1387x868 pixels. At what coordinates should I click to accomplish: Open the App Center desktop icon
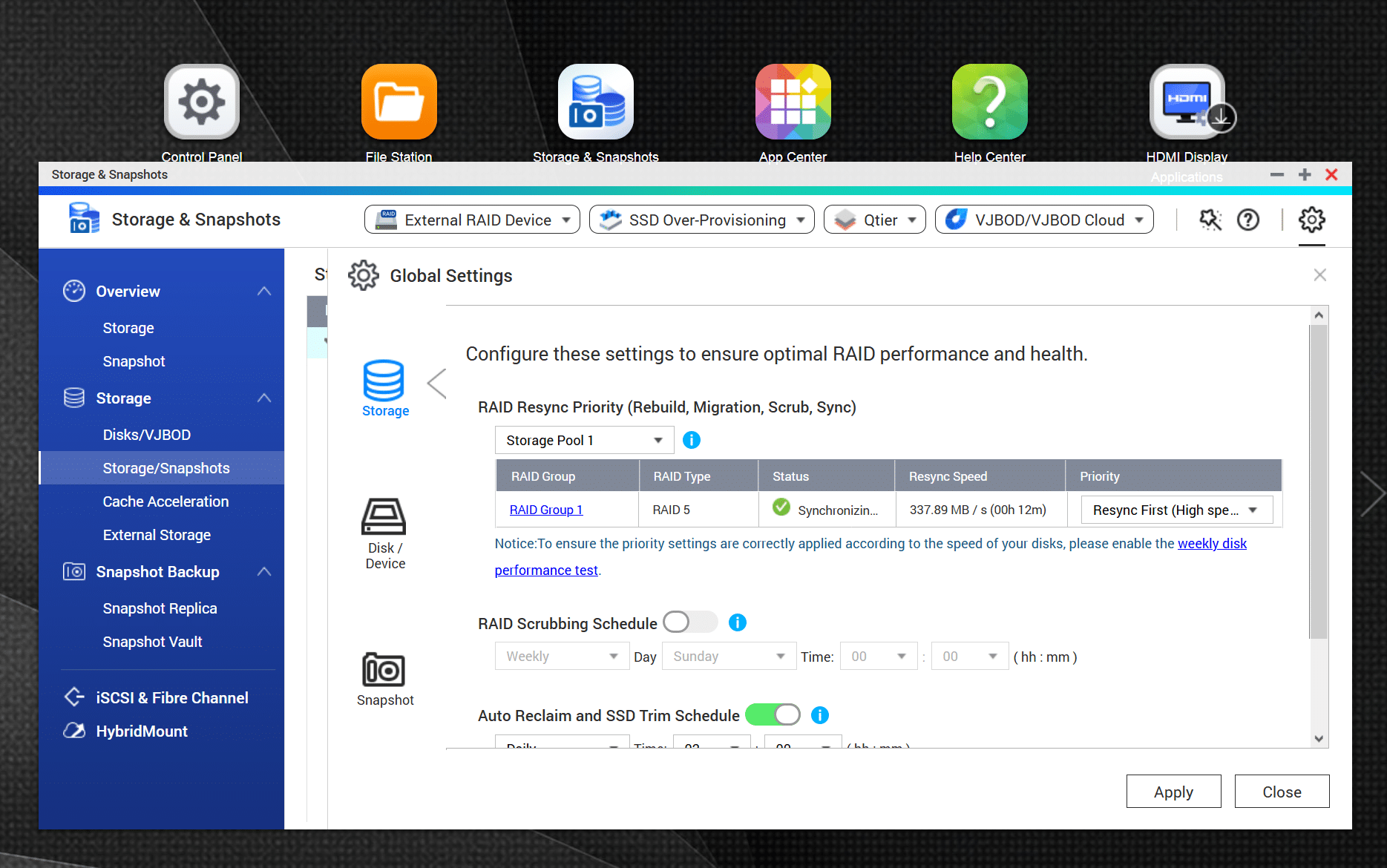click(x=793, y=102)
